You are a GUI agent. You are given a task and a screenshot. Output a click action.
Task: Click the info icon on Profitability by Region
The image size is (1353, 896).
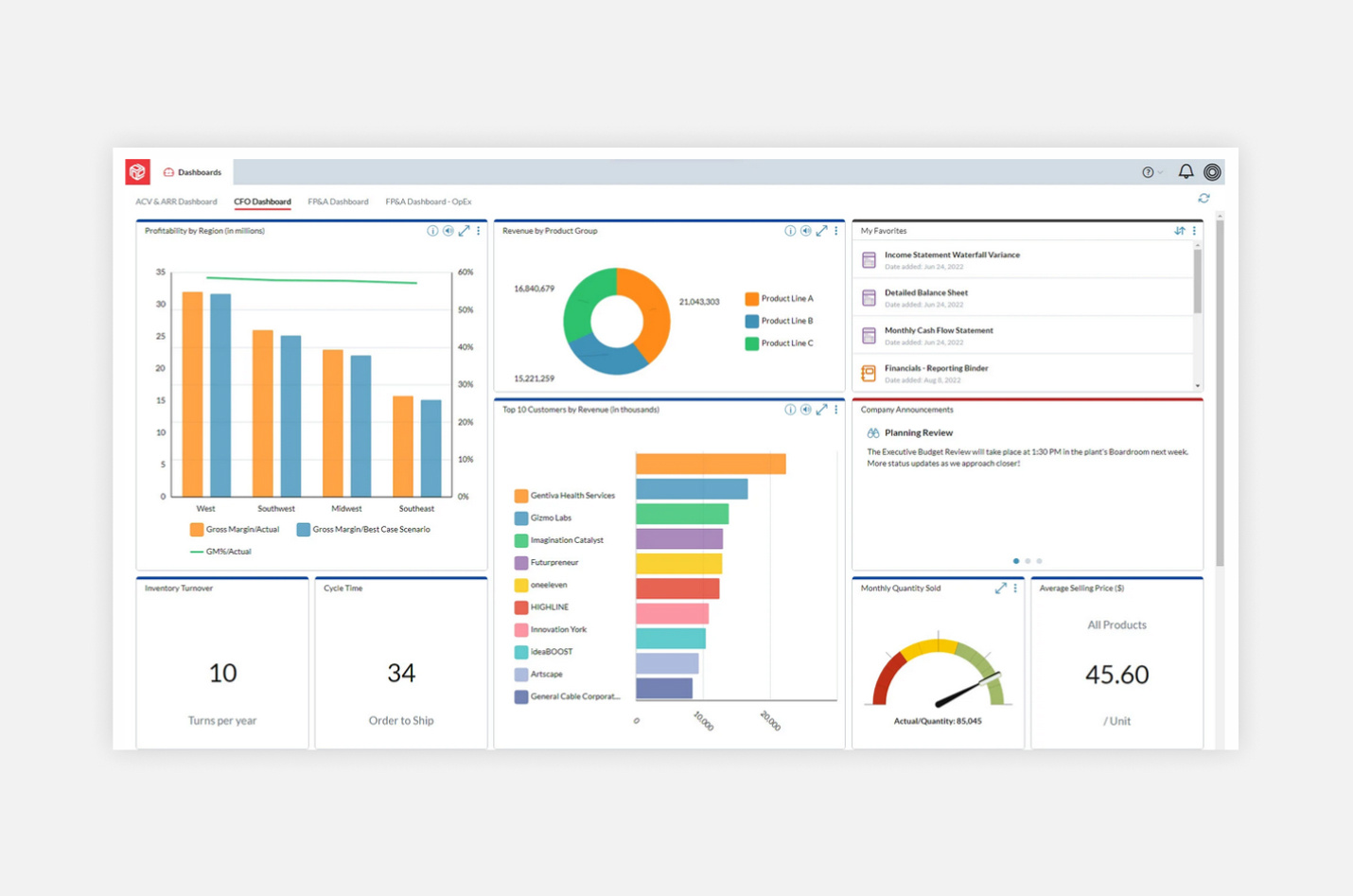pos(432,230)
